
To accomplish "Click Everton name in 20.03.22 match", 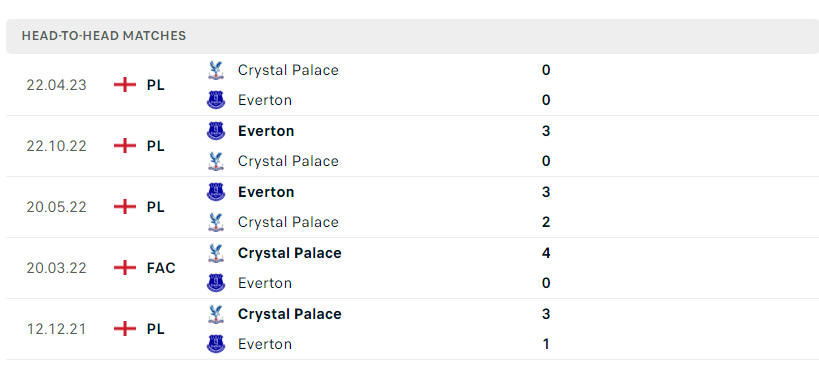I will click(x=265, y=283).
